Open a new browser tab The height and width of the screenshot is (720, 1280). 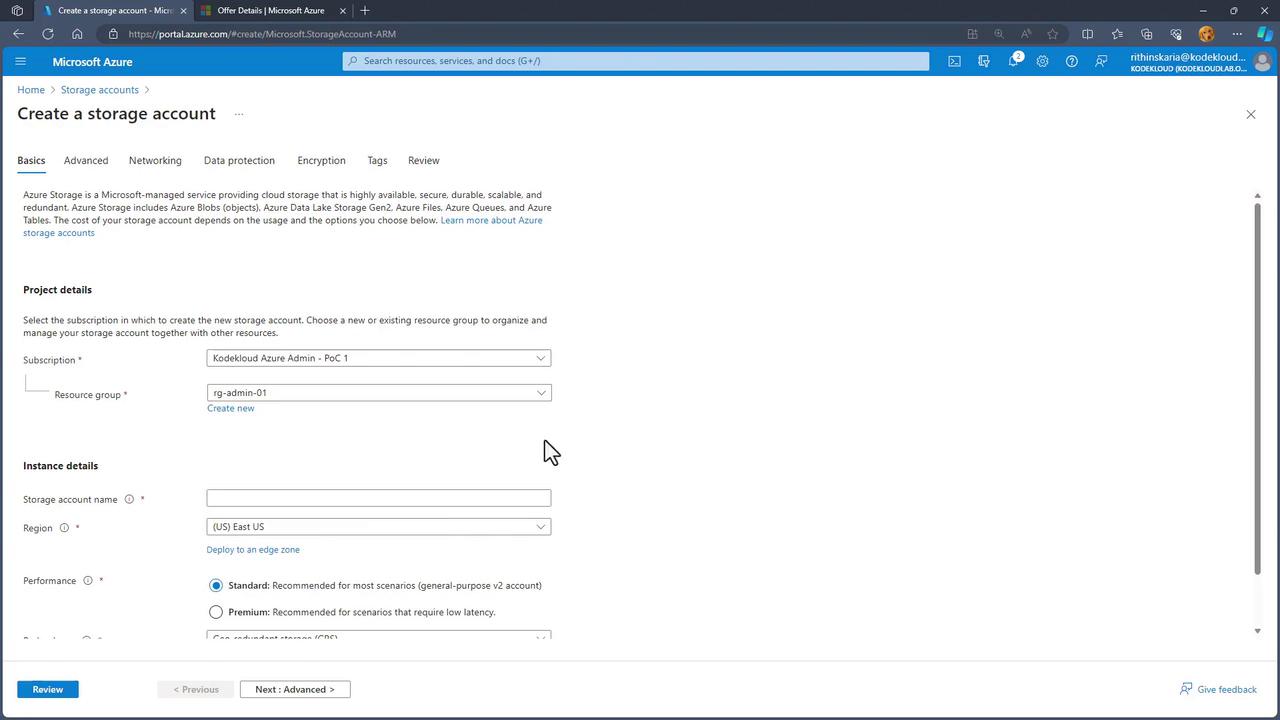pos(365,11)
